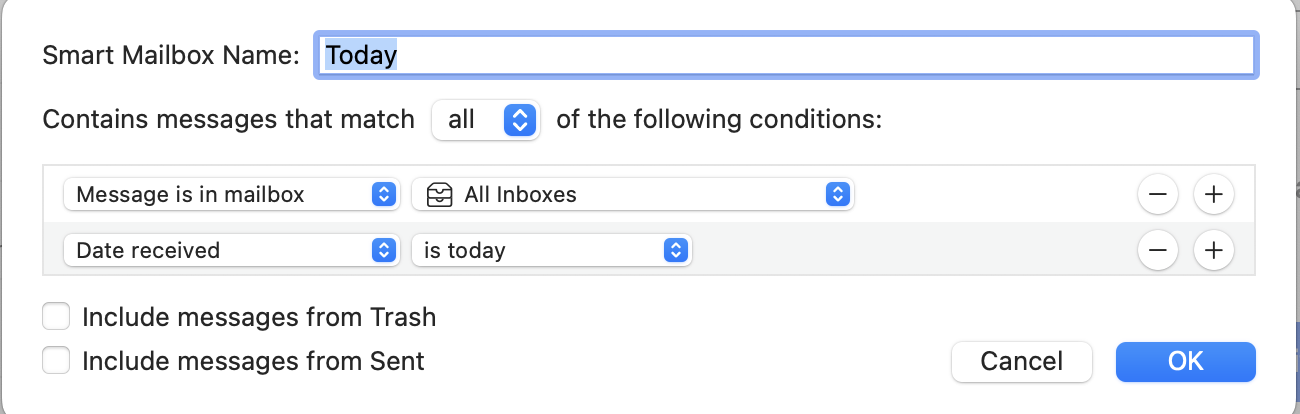The height and width of the screenshot is (414, 1300).
Task: Change the 'is today' date condition
Action: (552, 249)
